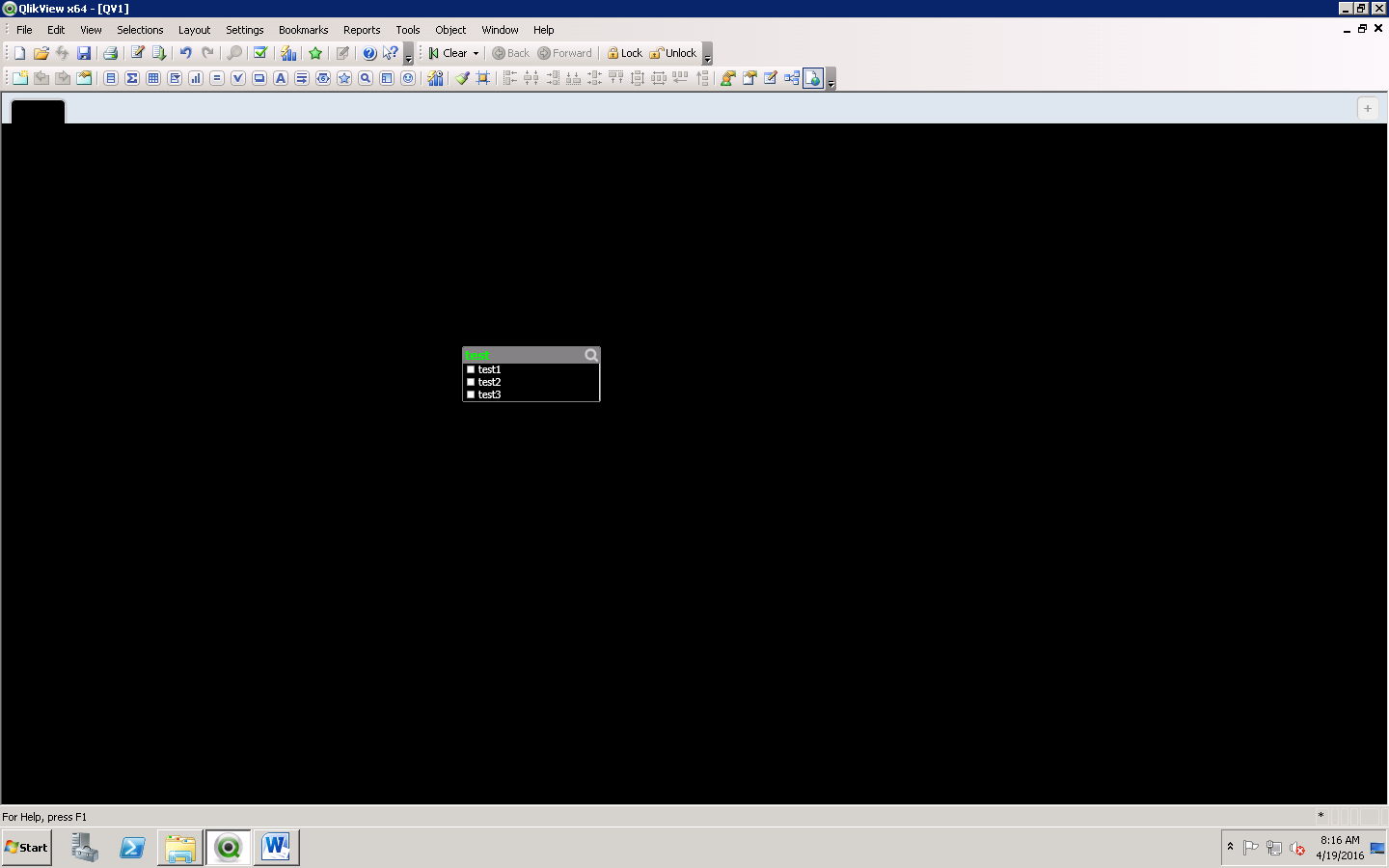The image size is (1389, 868).
Task: Check the test2 checkbox
Action: 471,382
